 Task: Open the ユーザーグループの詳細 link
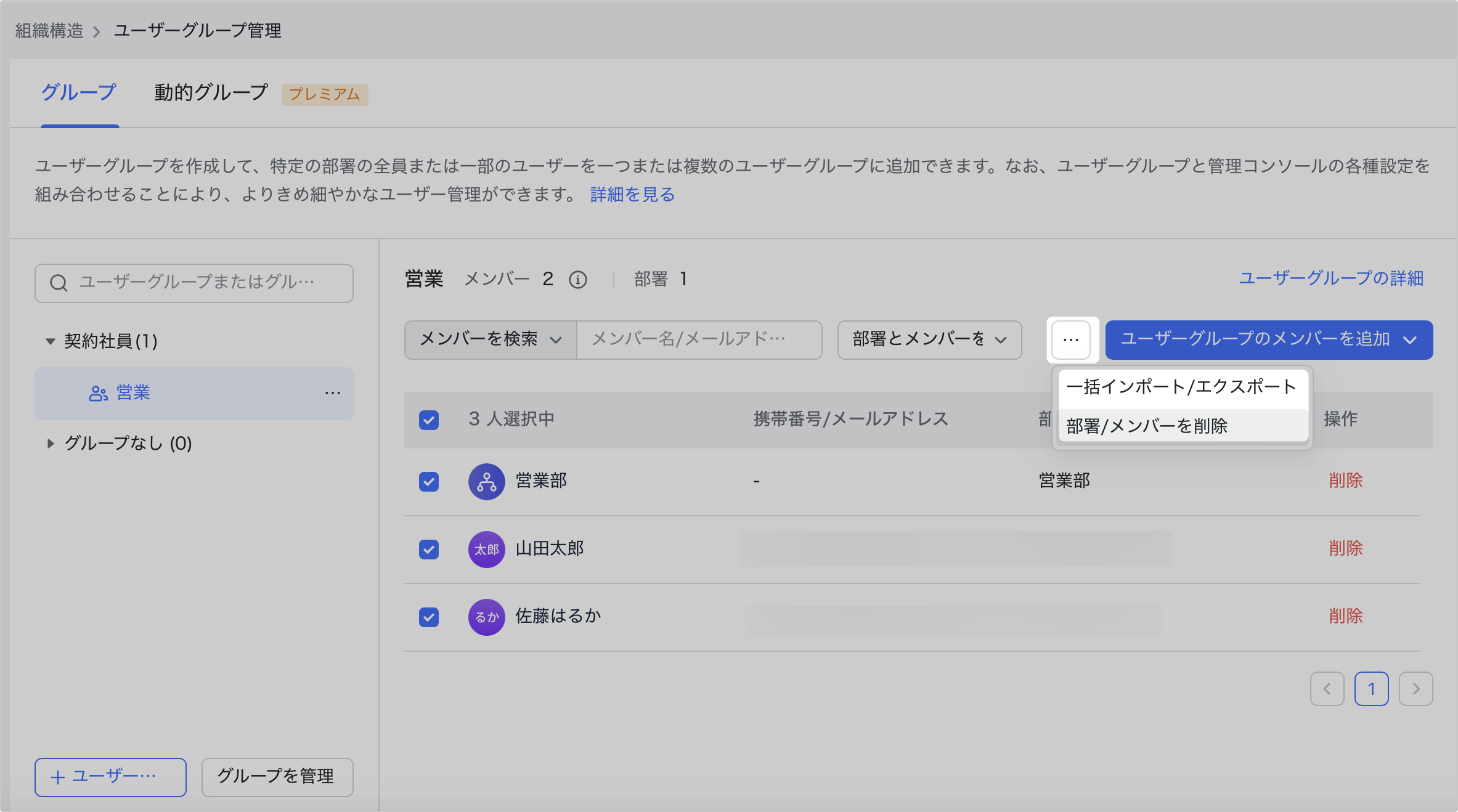click(x=1331, y=278)
